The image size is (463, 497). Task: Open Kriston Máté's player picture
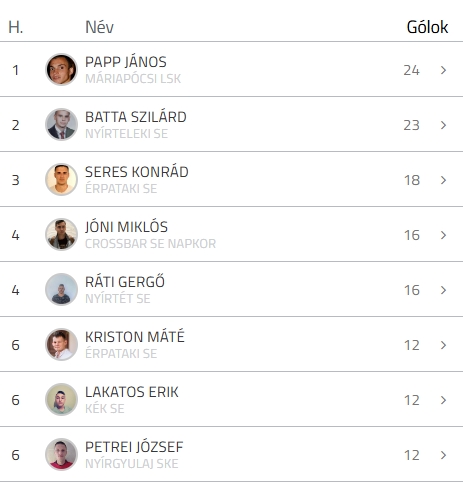coord(61,344)
